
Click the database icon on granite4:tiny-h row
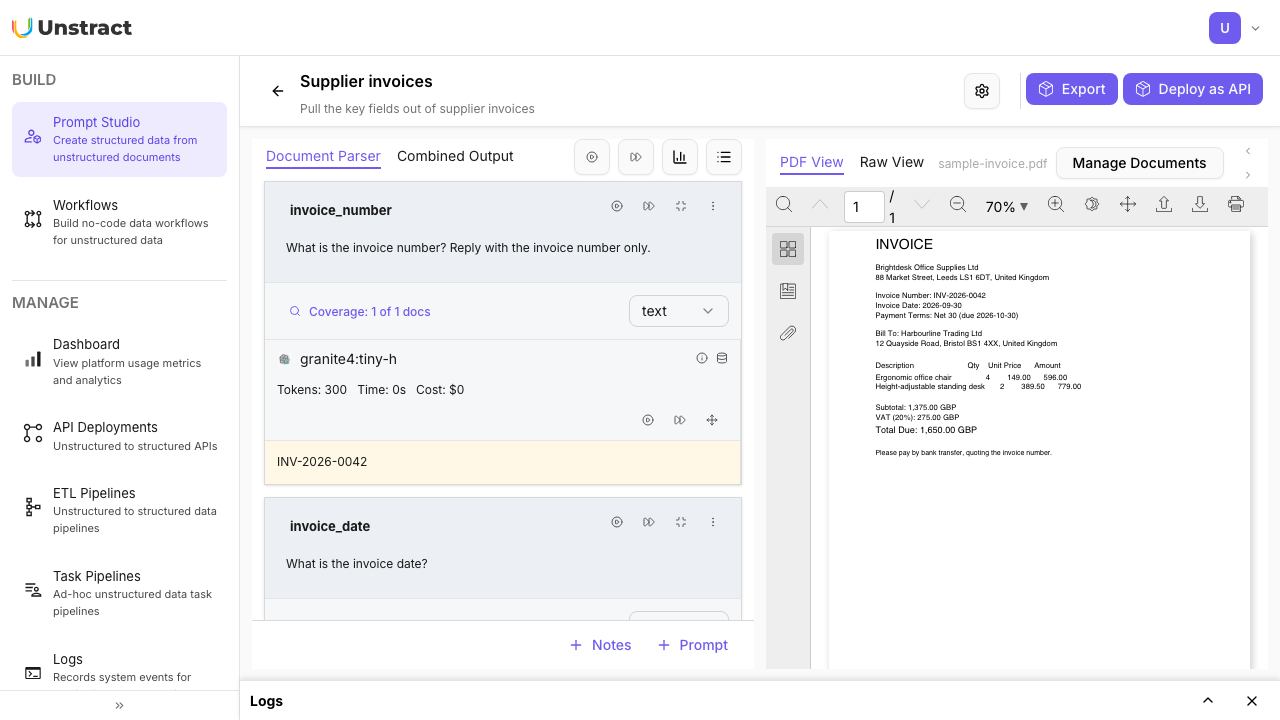tap(722, 358)
